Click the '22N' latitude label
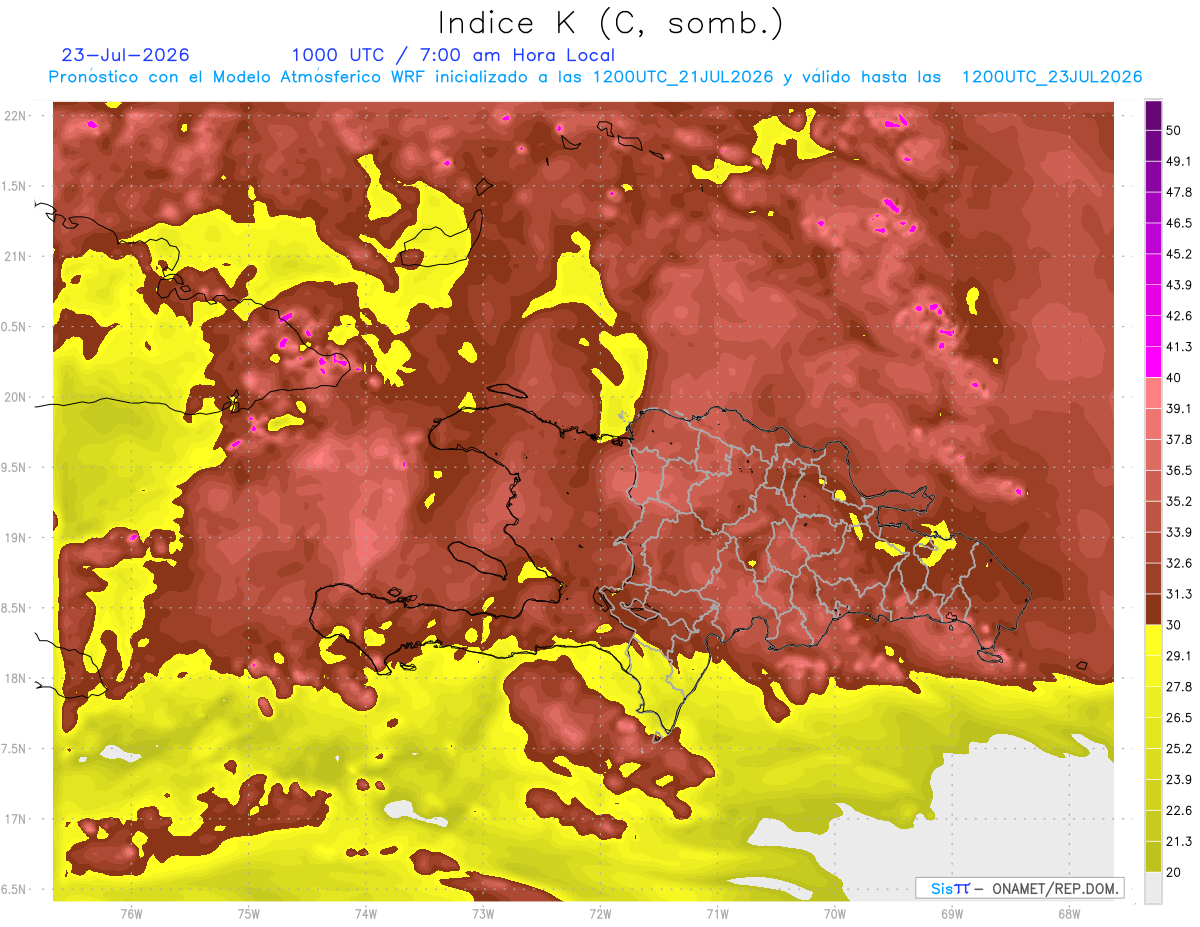This screenshot has width=1200, height=927. (x=14, y=116)
